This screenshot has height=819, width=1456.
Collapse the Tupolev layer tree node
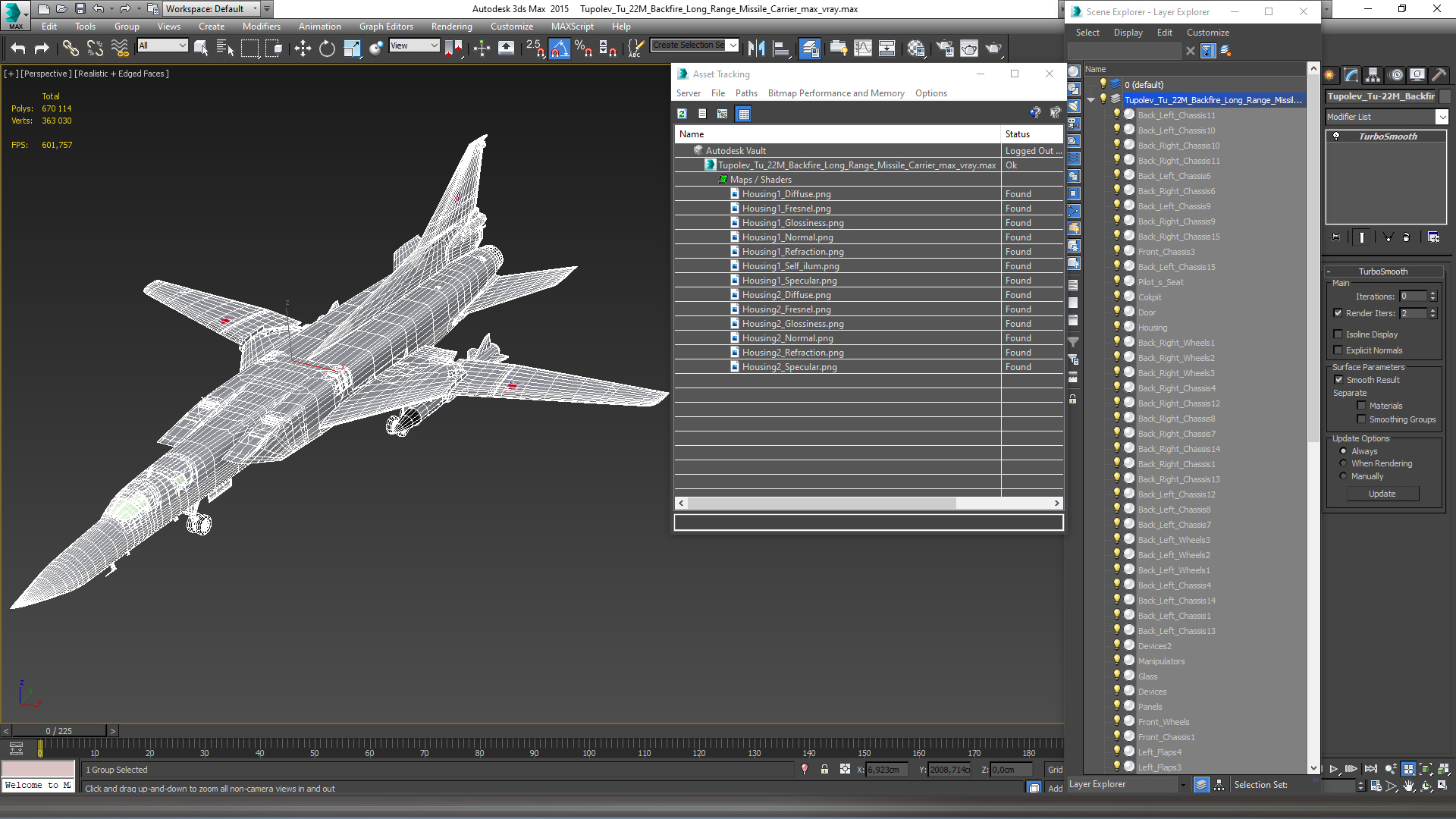(x=1090, y=100)
